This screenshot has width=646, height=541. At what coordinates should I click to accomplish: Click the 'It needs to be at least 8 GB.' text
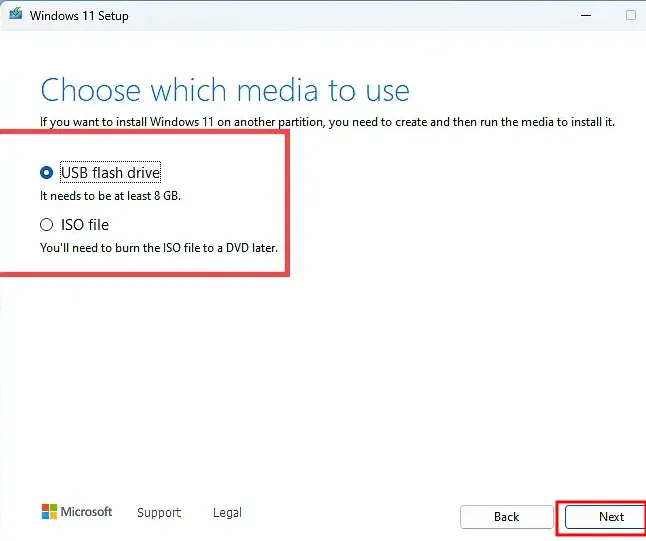tap(110, 196)
